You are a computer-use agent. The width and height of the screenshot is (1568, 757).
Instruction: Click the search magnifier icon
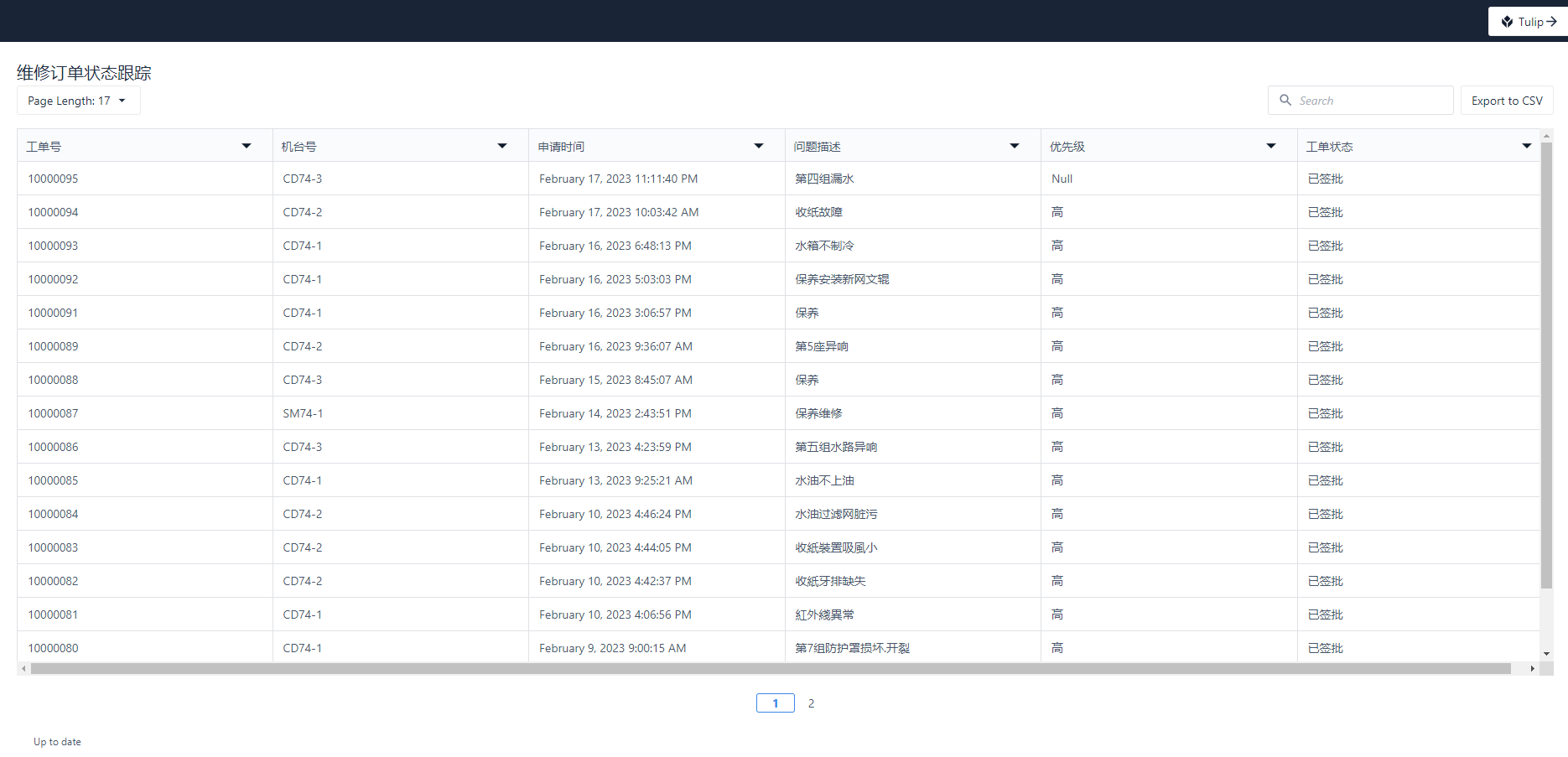point(1285,100)
